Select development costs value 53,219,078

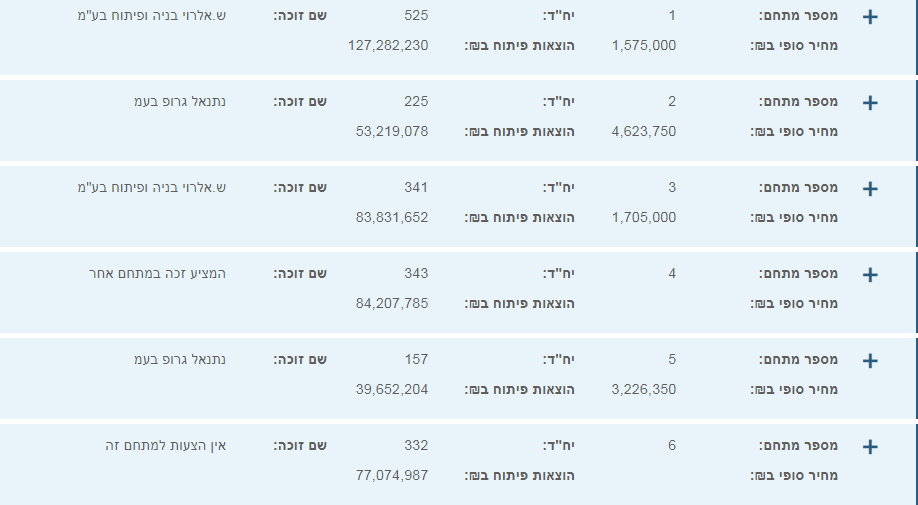392,131
